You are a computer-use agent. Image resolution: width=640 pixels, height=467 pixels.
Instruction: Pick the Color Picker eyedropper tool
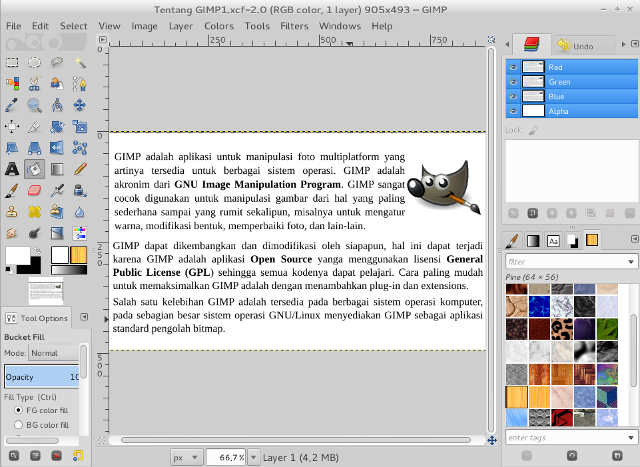(12, 105)
